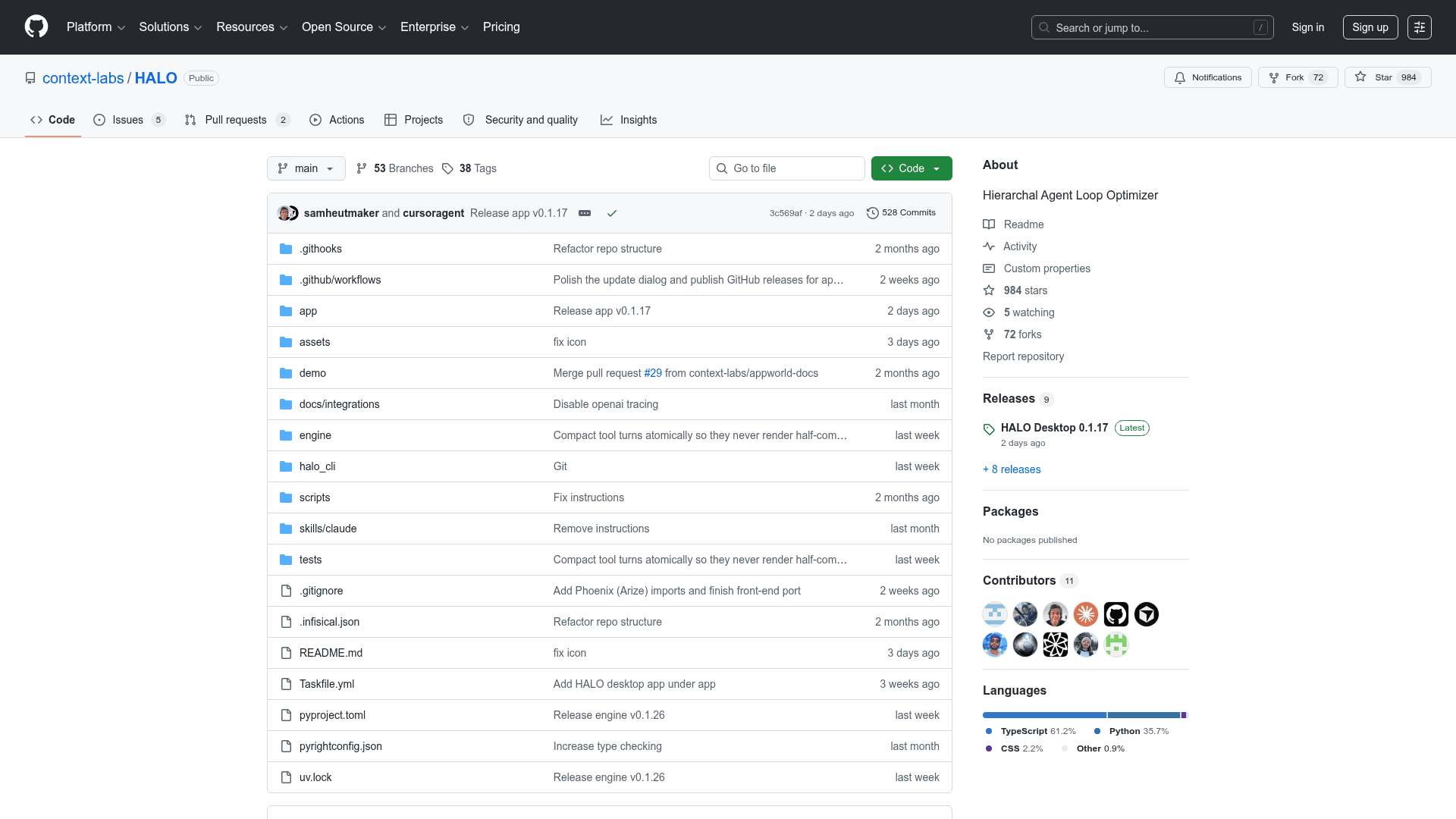Open the context-labs owner link
Screen dimensions: 1456x819
[83, 78]
